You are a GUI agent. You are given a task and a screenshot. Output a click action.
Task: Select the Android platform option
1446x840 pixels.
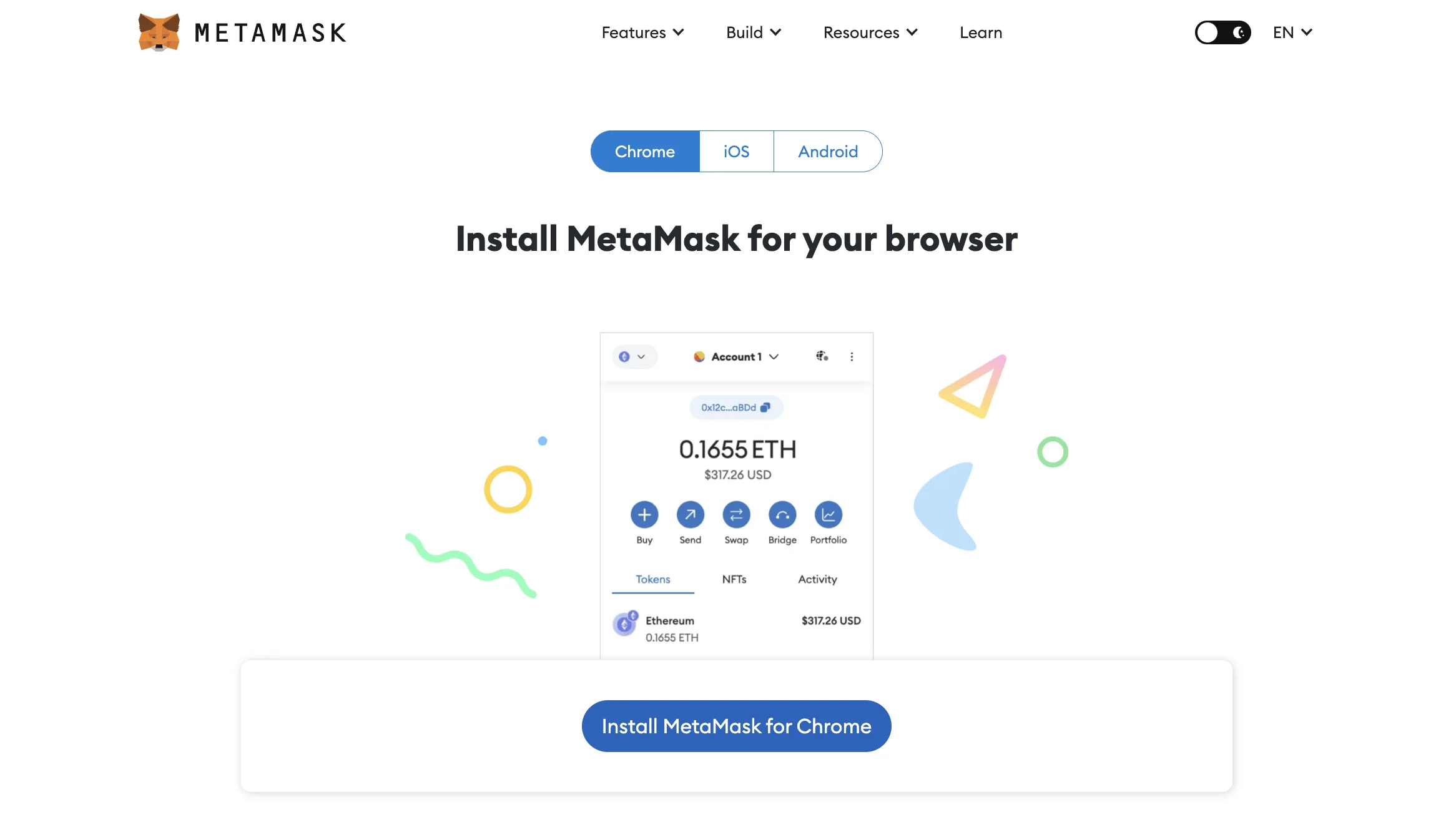pos(828,151)
